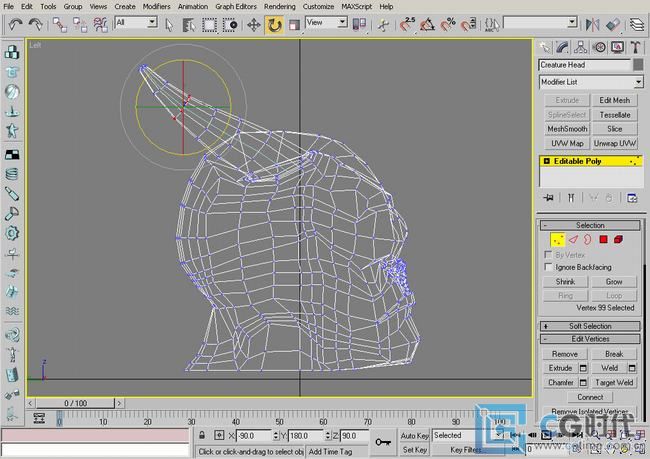Click the Select and Rotate tool
Viewport: 650px width, 459px height.
(x=274, y=25)
